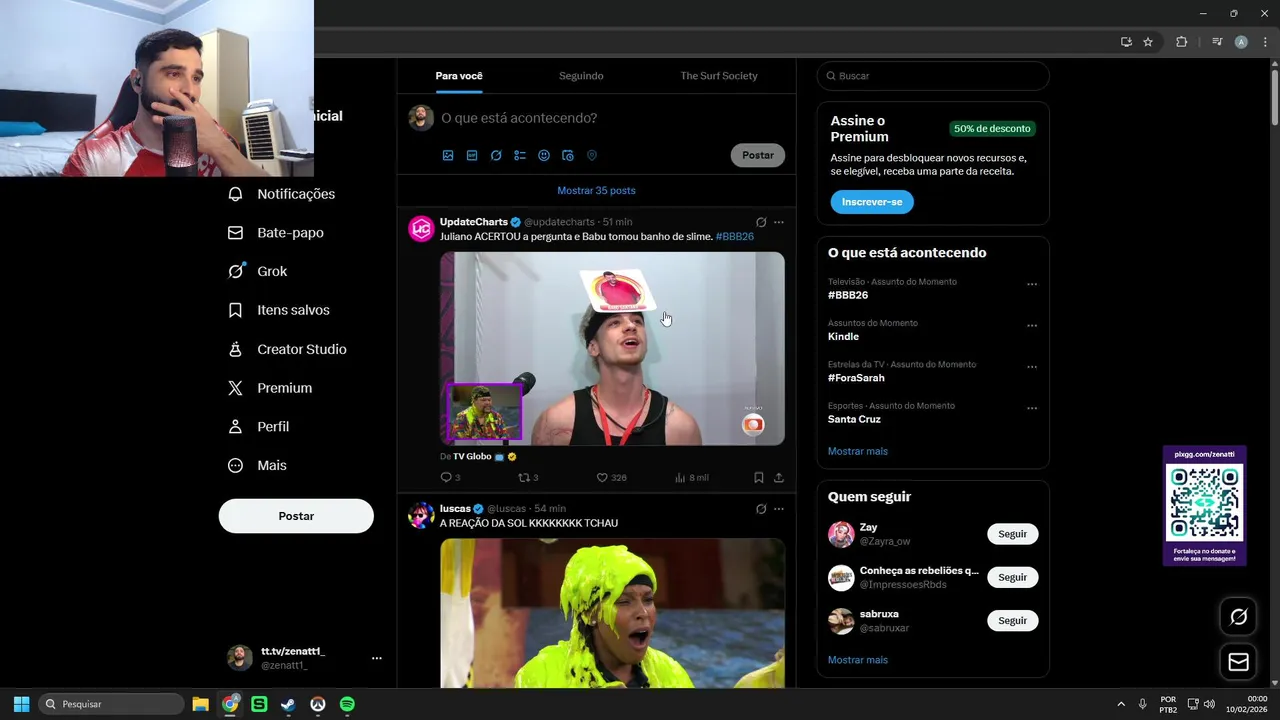This screenshot has height=720, width=1280.
Task: Open more options for Kindle trend
Action: pos(1032,326)
